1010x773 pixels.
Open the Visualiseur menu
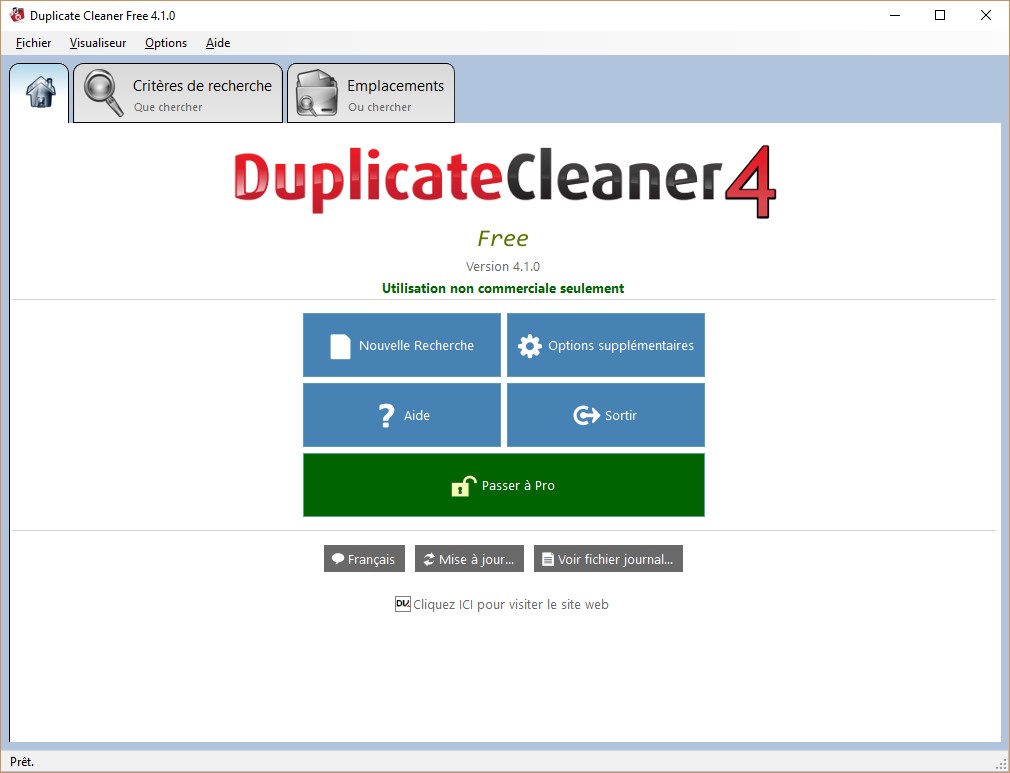[x=98, y=43]
